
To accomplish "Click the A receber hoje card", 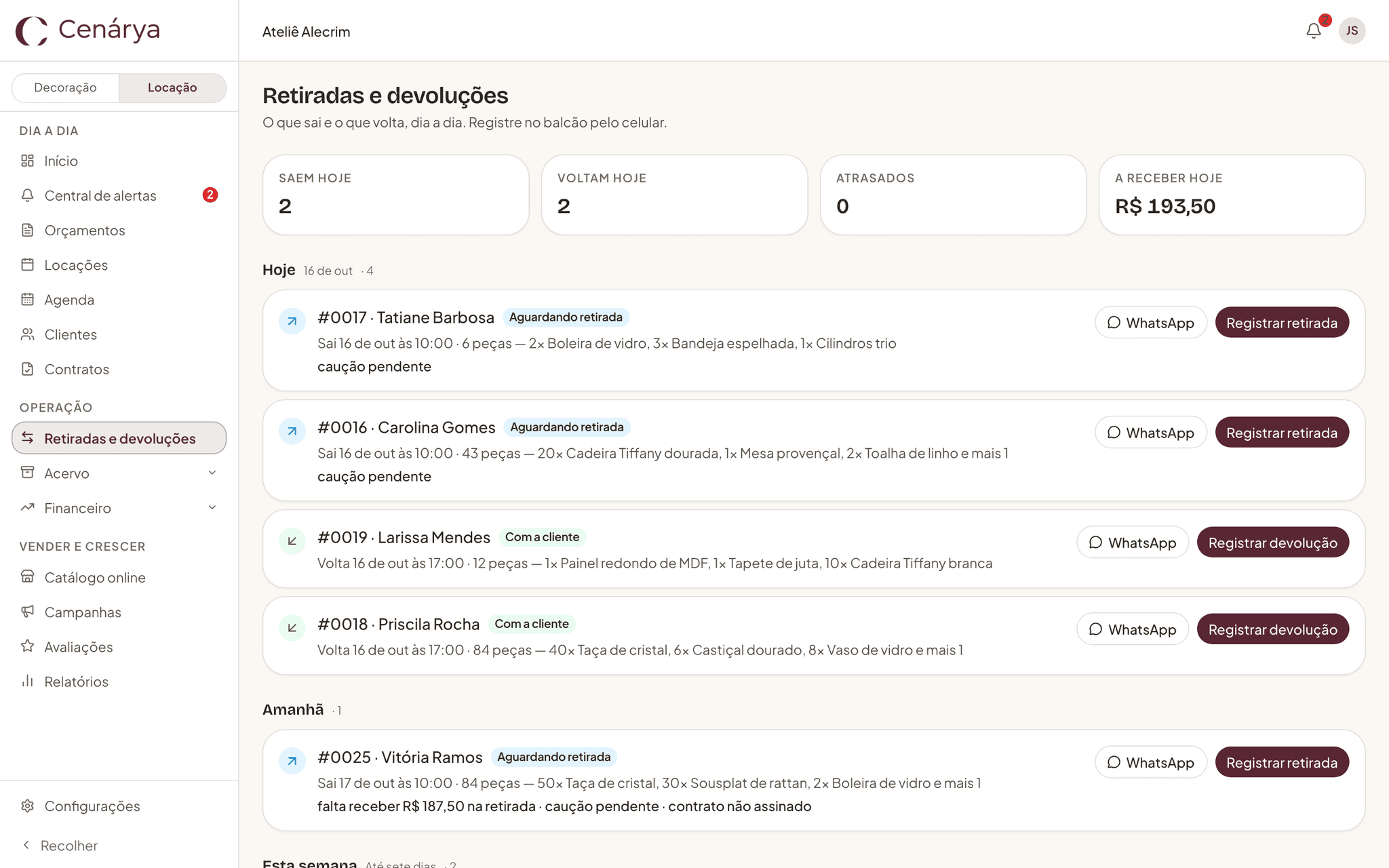I will click(1232, 195).
